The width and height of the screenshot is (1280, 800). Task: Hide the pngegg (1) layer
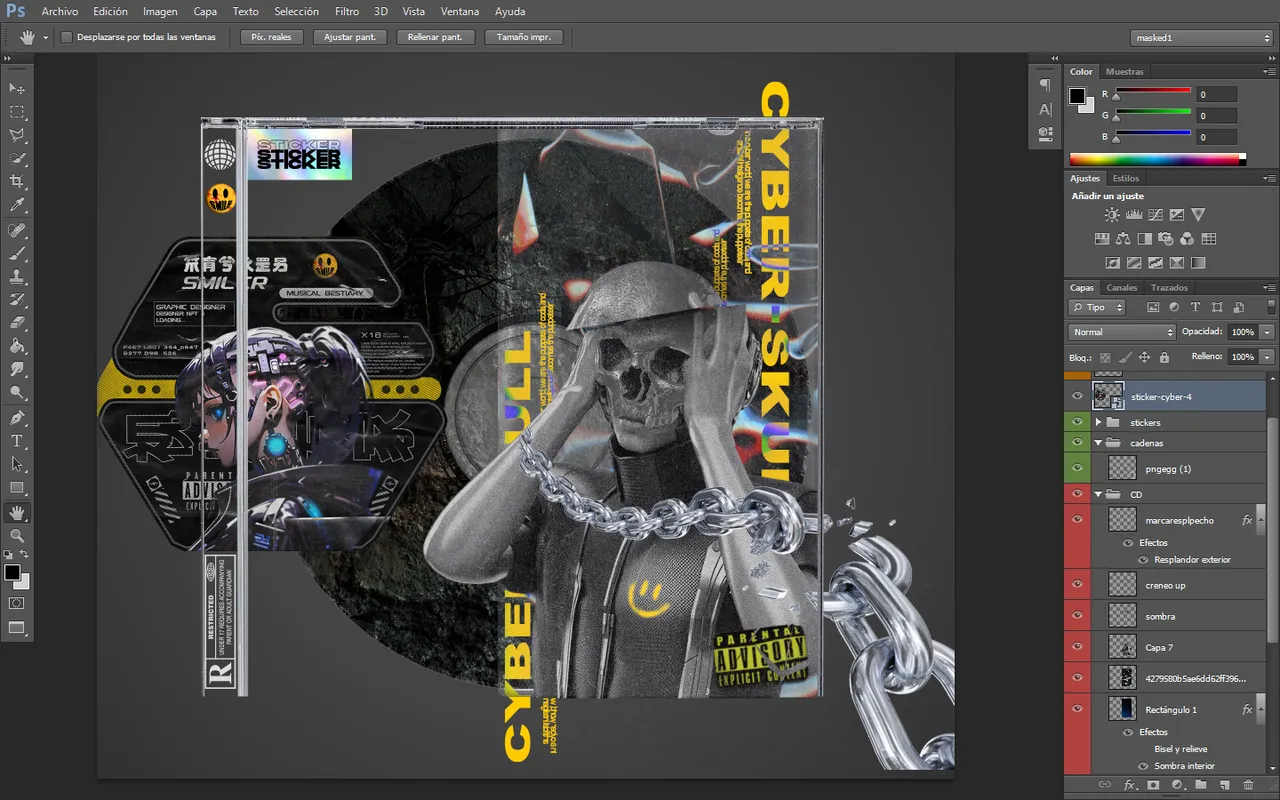pos(1077,468)
